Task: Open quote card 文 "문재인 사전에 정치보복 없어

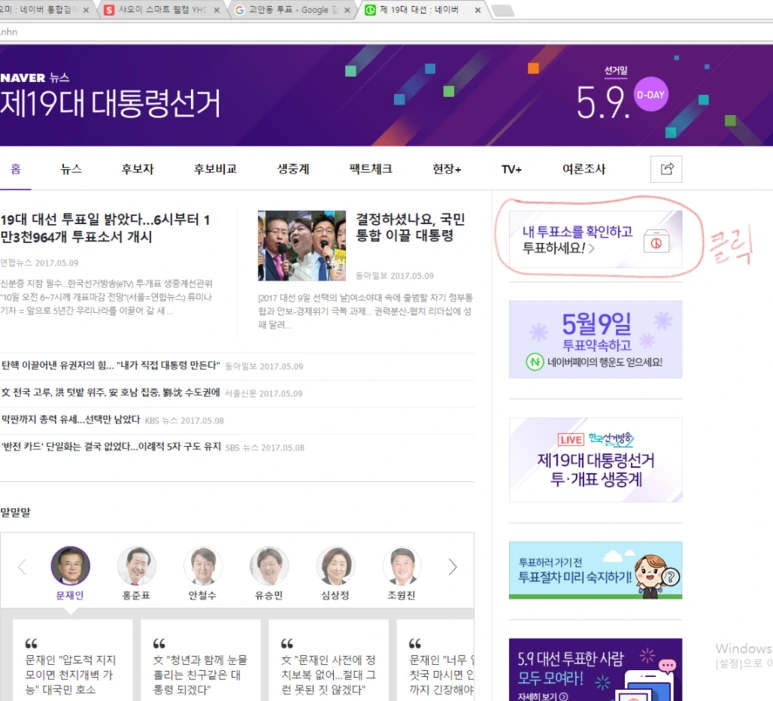Action: [329, 661]
